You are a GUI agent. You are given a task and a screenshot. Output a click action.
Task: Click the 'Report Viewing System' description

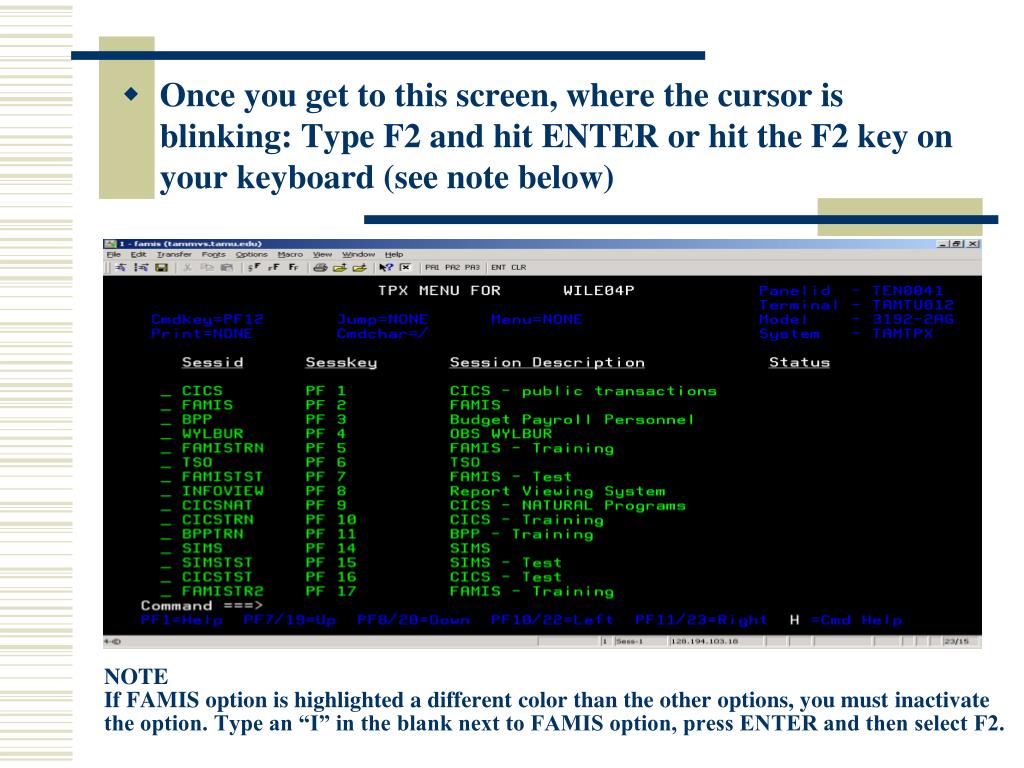click(558, 491)
